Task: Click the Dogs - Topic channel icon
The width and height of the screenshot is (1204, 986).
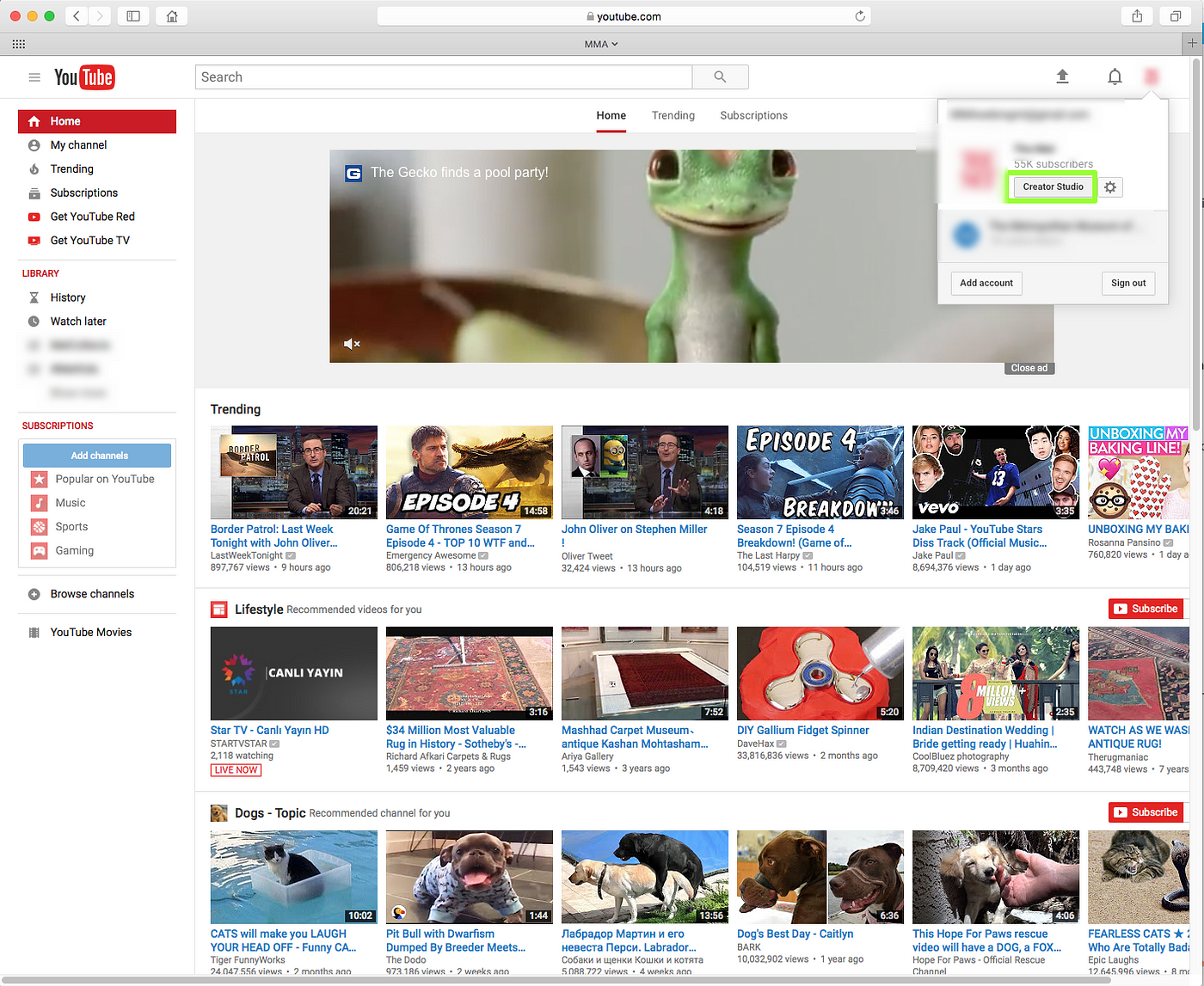Action: pos(218,813)
